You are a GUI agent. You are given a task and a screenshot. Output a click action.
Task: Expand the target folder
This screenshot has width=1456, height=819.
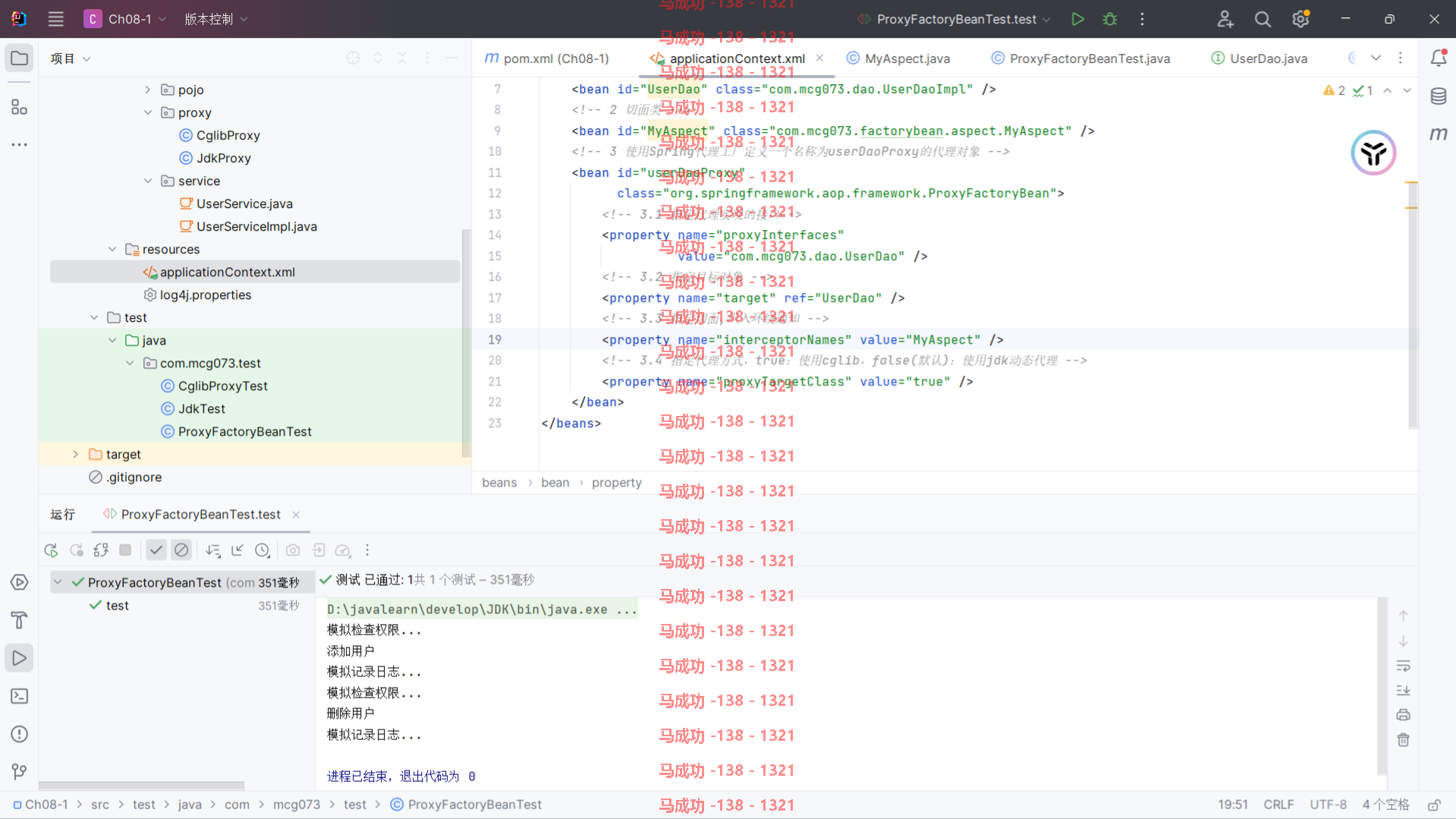pyautogui.click(x=76, y=454)
